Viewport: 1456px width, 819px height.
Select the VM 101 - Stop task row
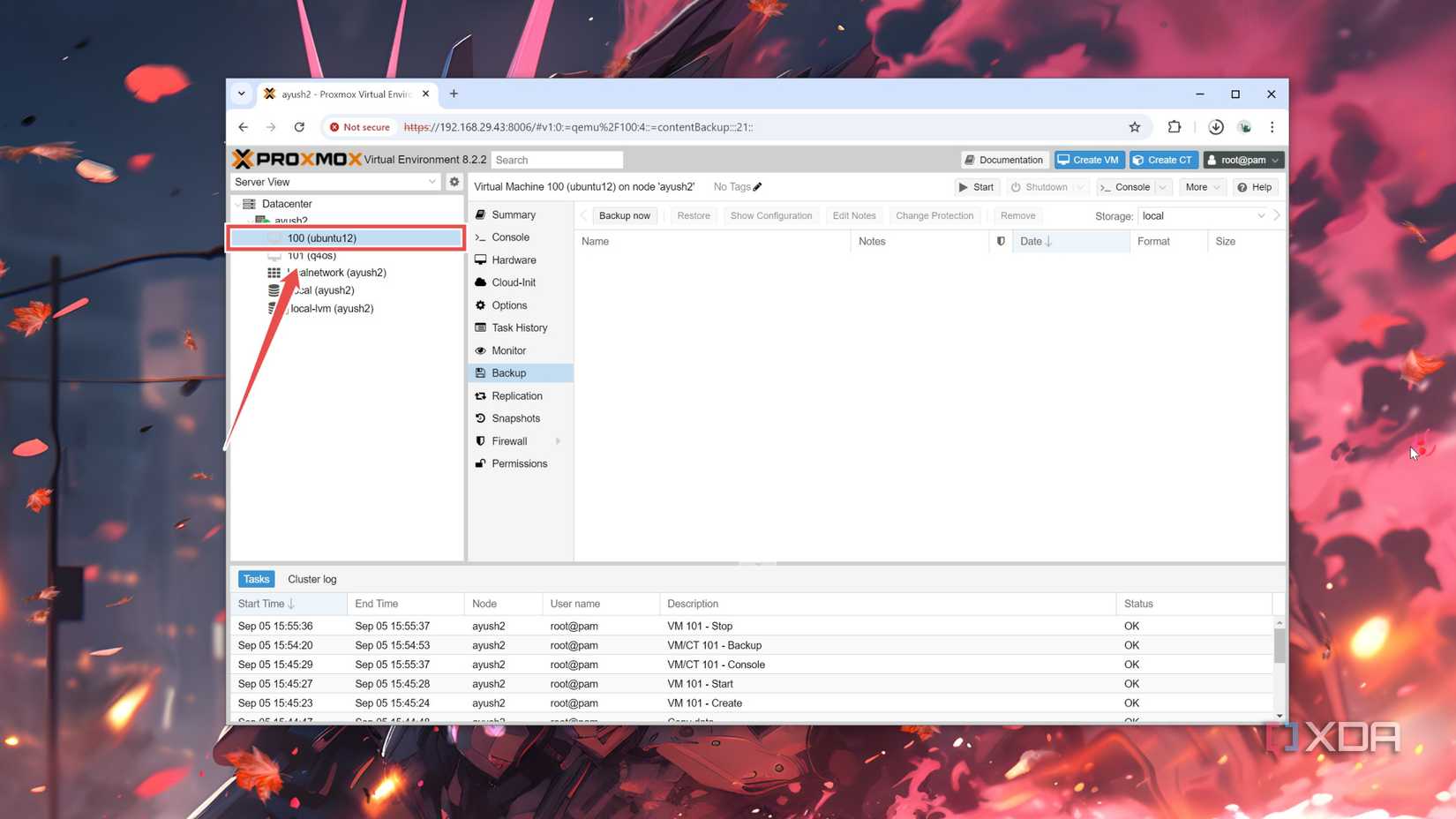(752, 626)
